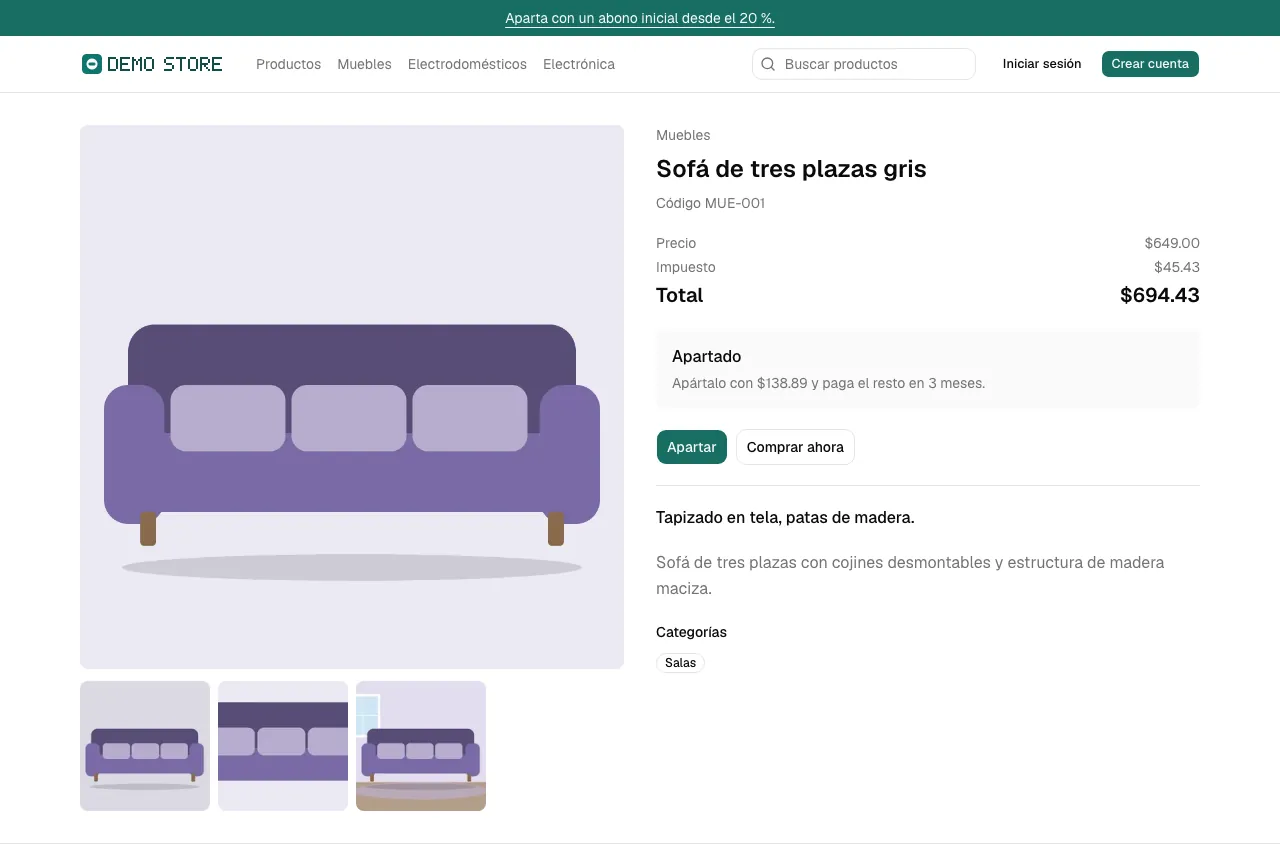Screen dimensions: 1280x860
Task: Click the search magnifier icon
Action: point(768,64)
